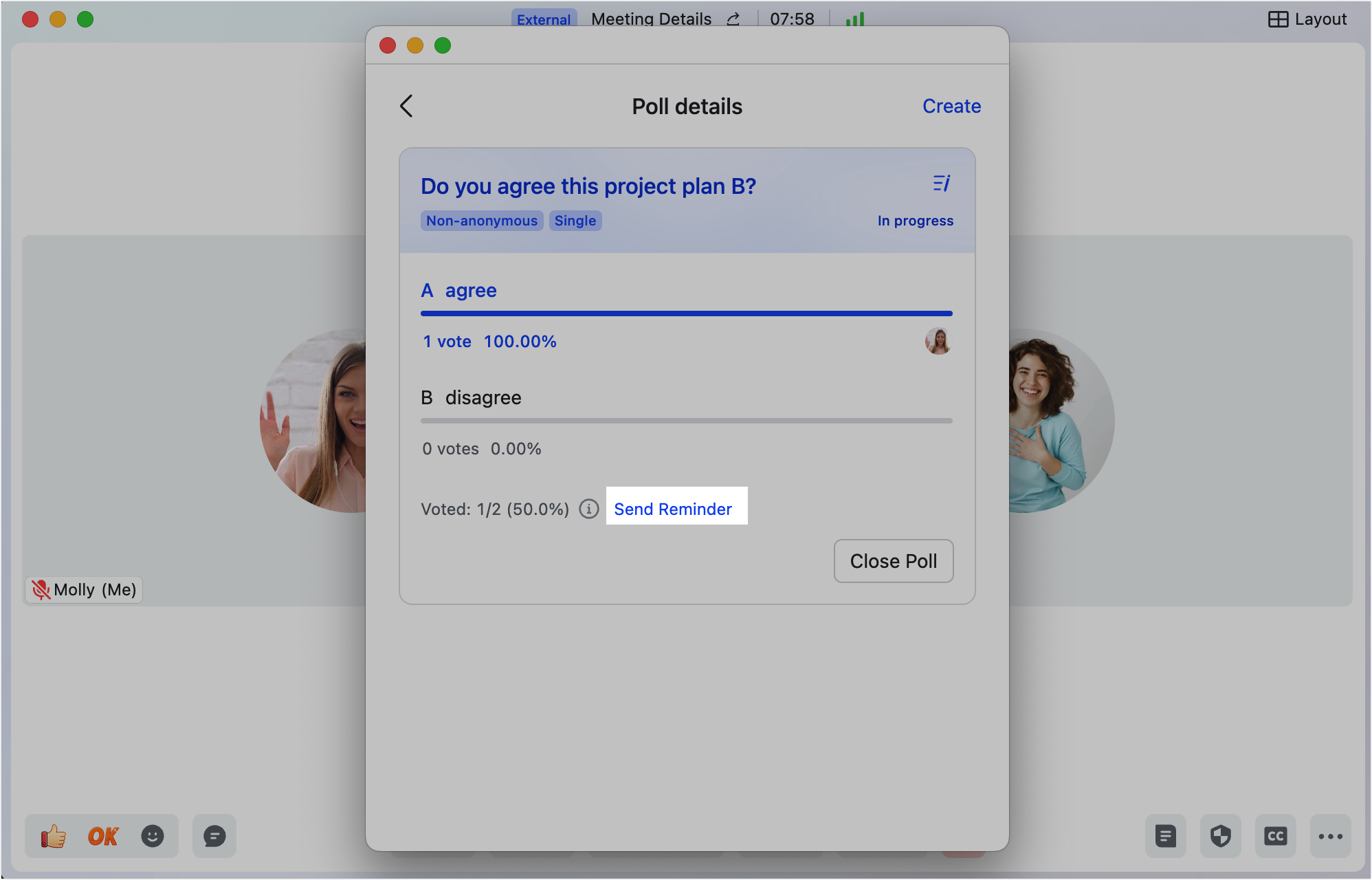Screen dimensions: 1372x880
Task: Open Meeting Details title
Action: click(651, 19)
